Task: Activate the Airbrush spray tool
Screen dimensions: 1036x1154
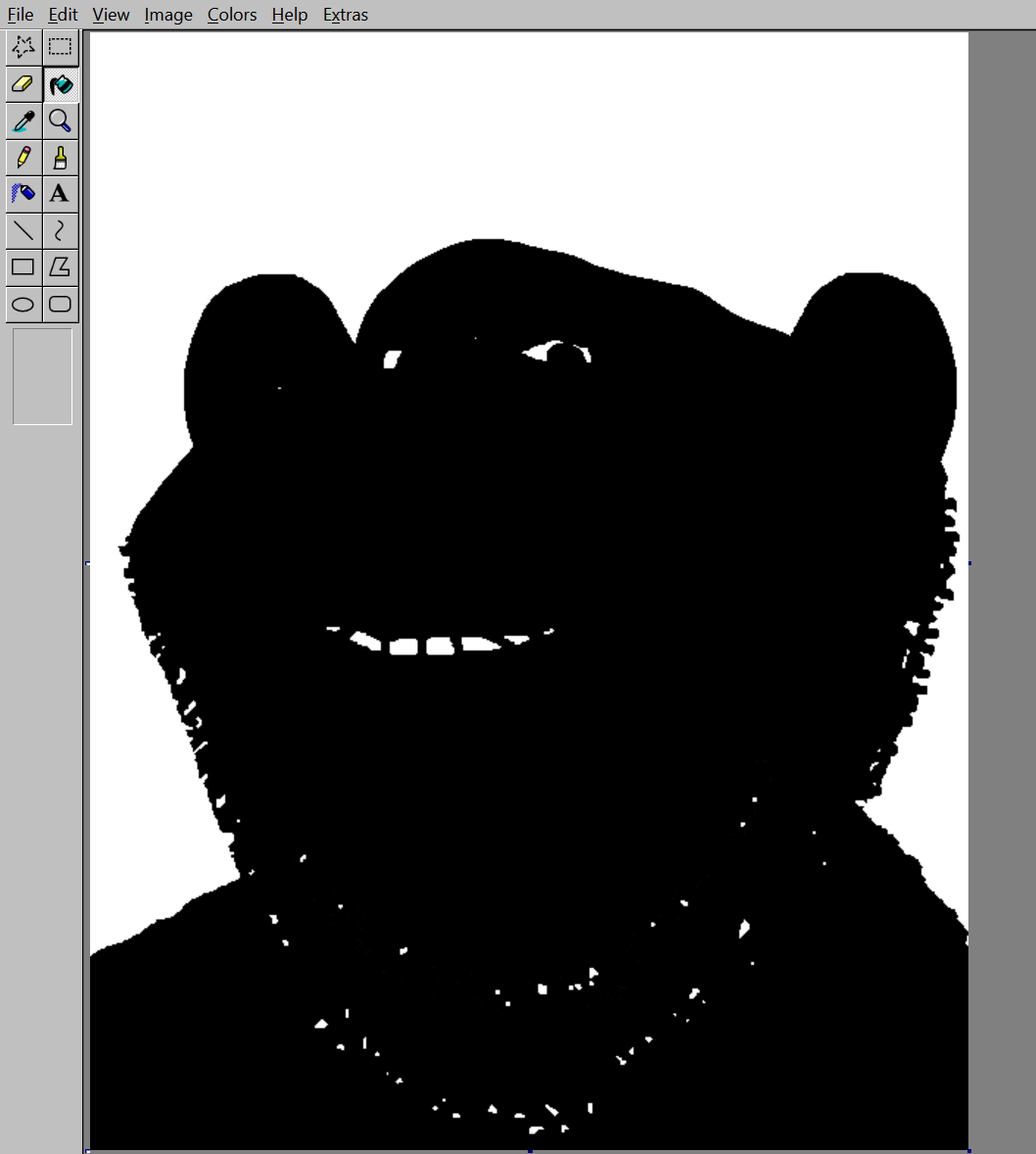Action: click(x=24, y=194)
